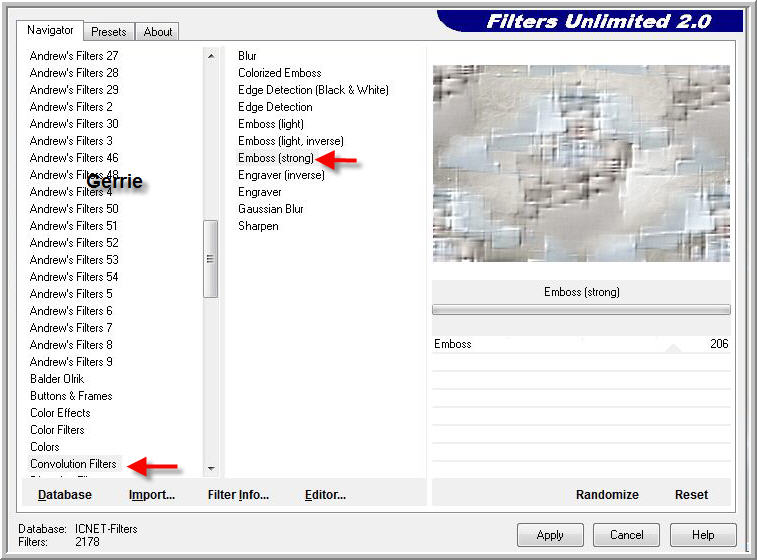The height and width of the screenshot is (560, 757).
Task: Randomize the filter settings
Action: click(x=607, y=495)
